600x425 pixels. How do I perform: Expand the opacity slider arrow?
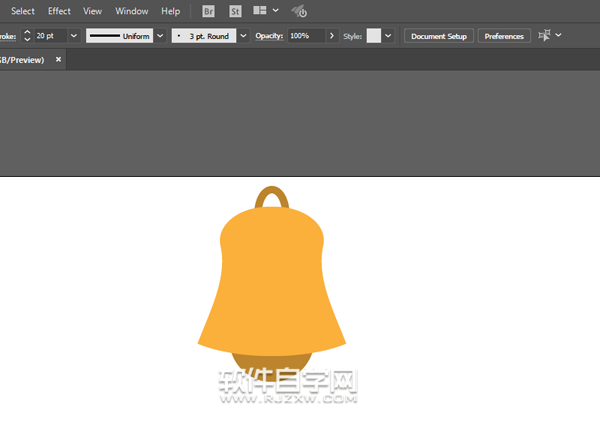331,36
